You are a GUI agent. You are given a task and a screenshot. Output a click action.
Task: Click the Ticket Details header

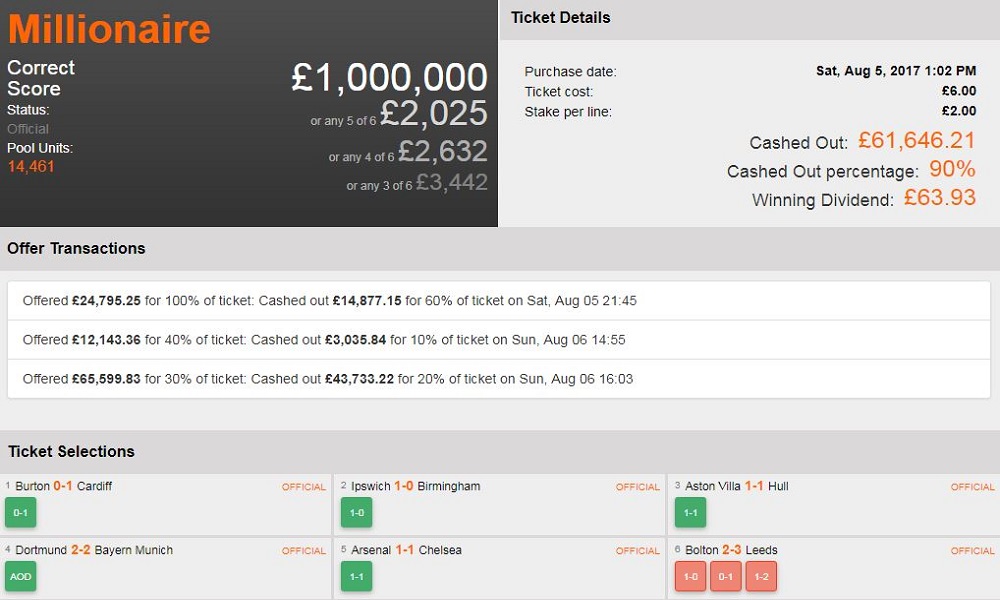pyautogui.click(x=560, y=18)
